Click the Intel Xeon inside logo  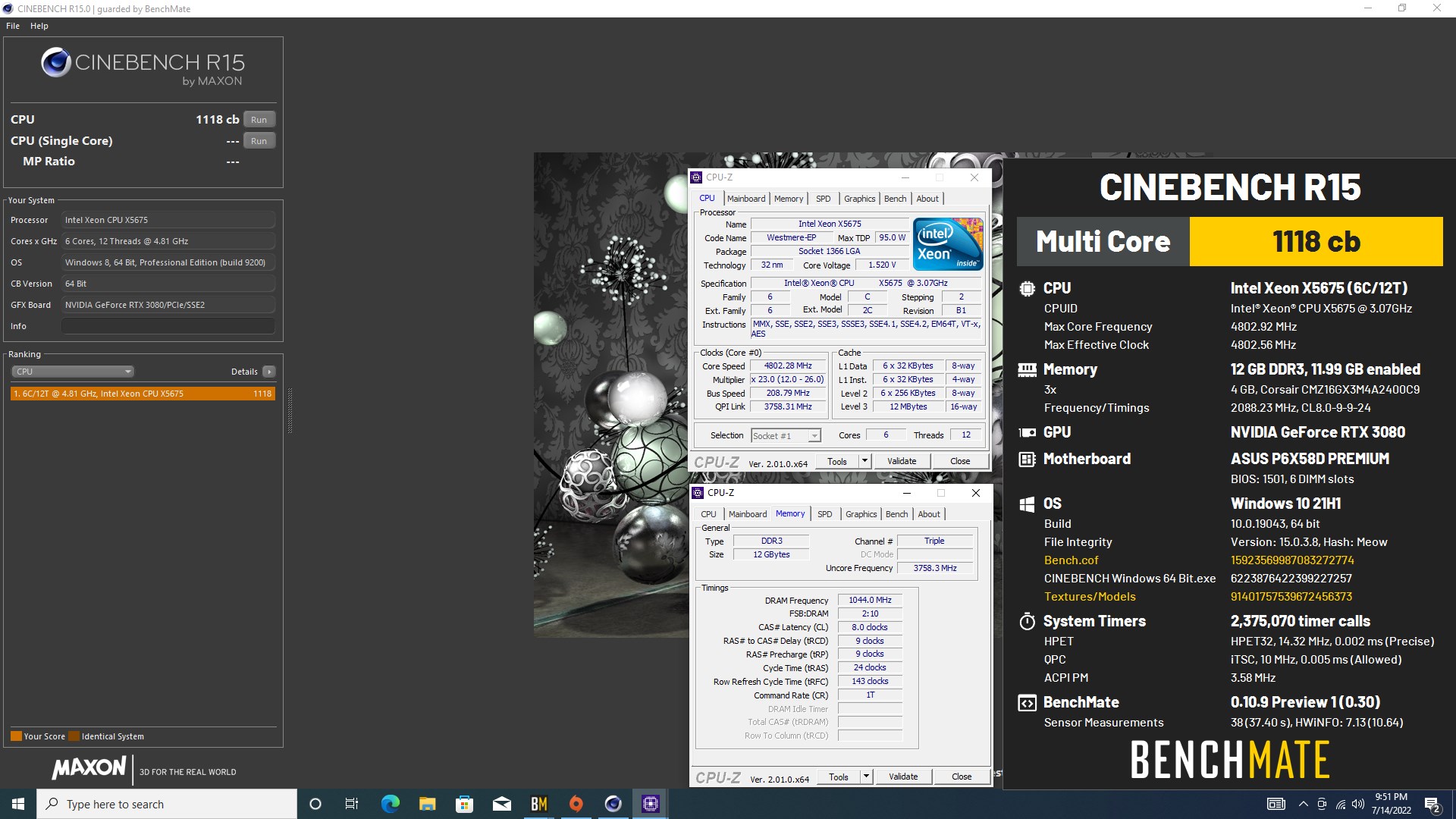tap(948, 243)
